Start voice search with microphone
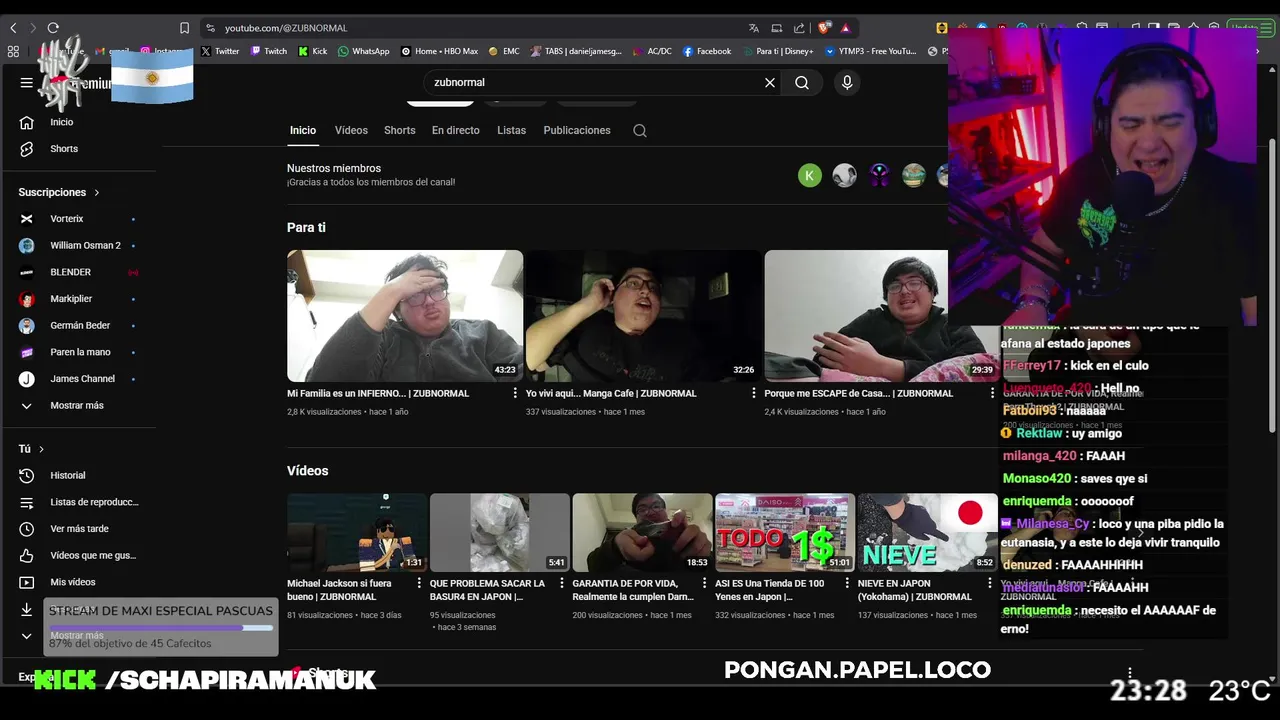The image size is (1280, 720). (847, 83)
